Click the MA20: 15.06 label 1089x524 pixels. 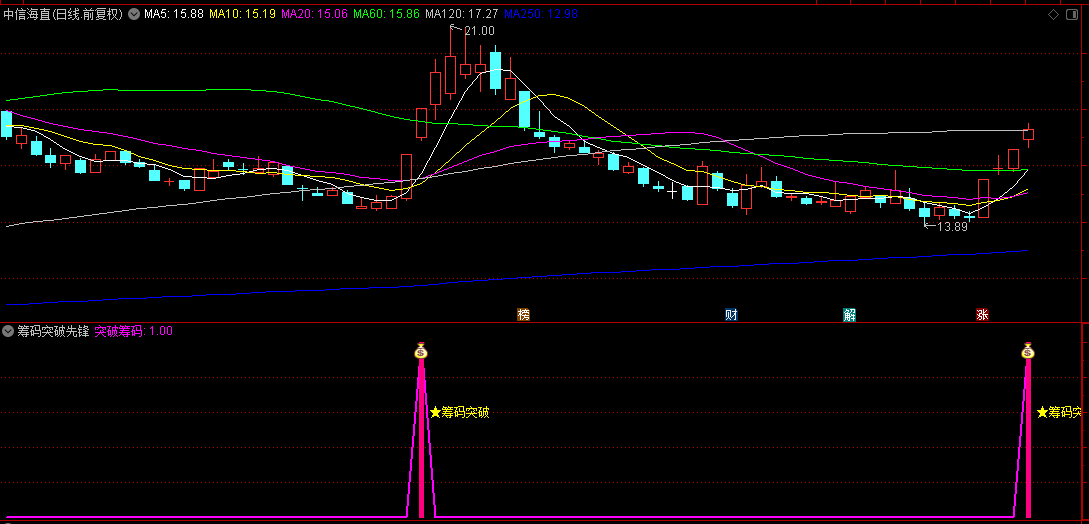[314, 13]
